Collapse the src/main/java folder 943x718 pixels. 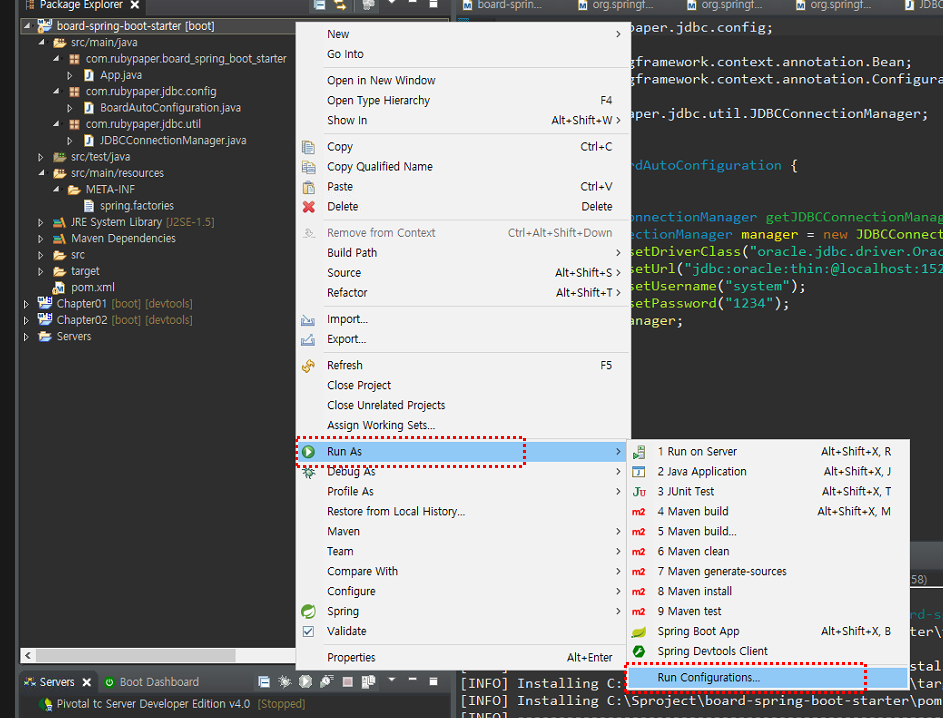(x=41, y=43)
